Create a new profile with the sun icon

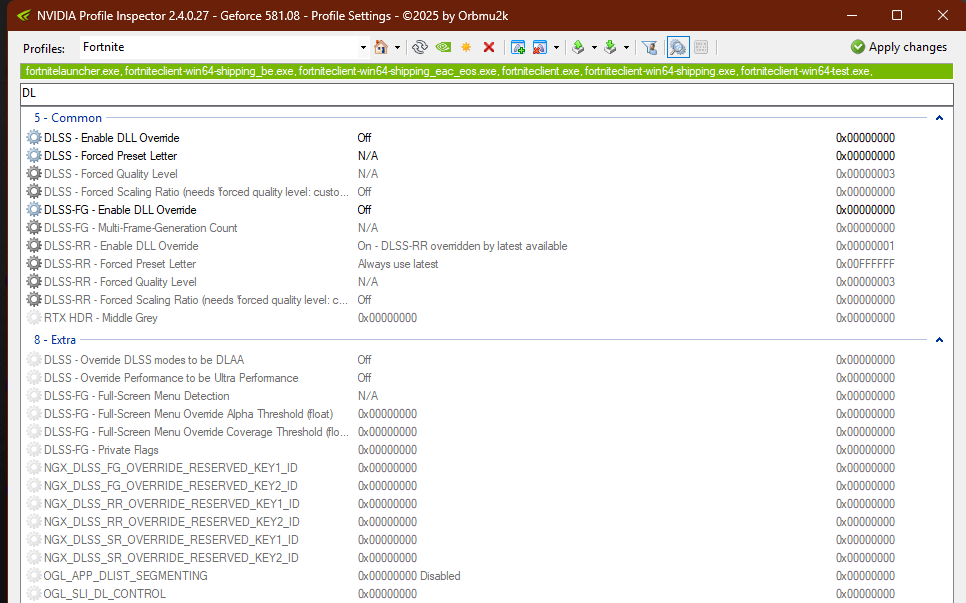[x=466, y=47]
